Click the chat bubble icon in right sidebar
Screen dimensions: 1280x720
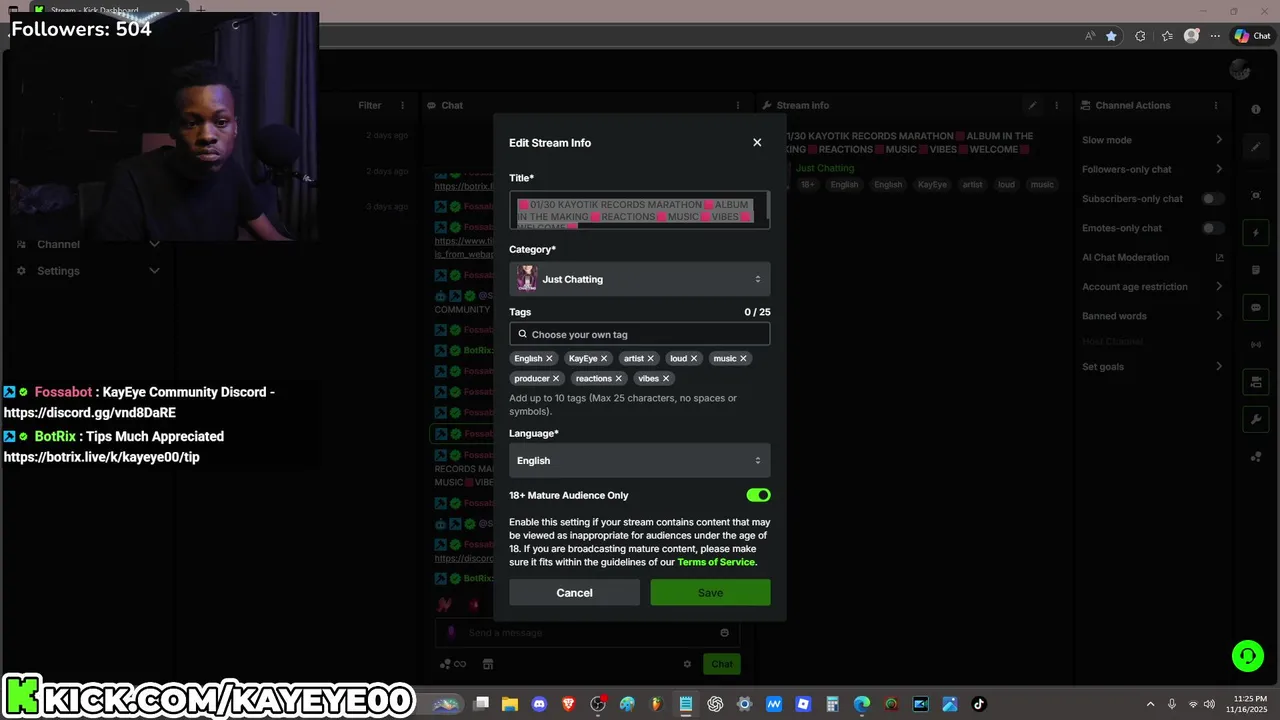coord(1256,307)
